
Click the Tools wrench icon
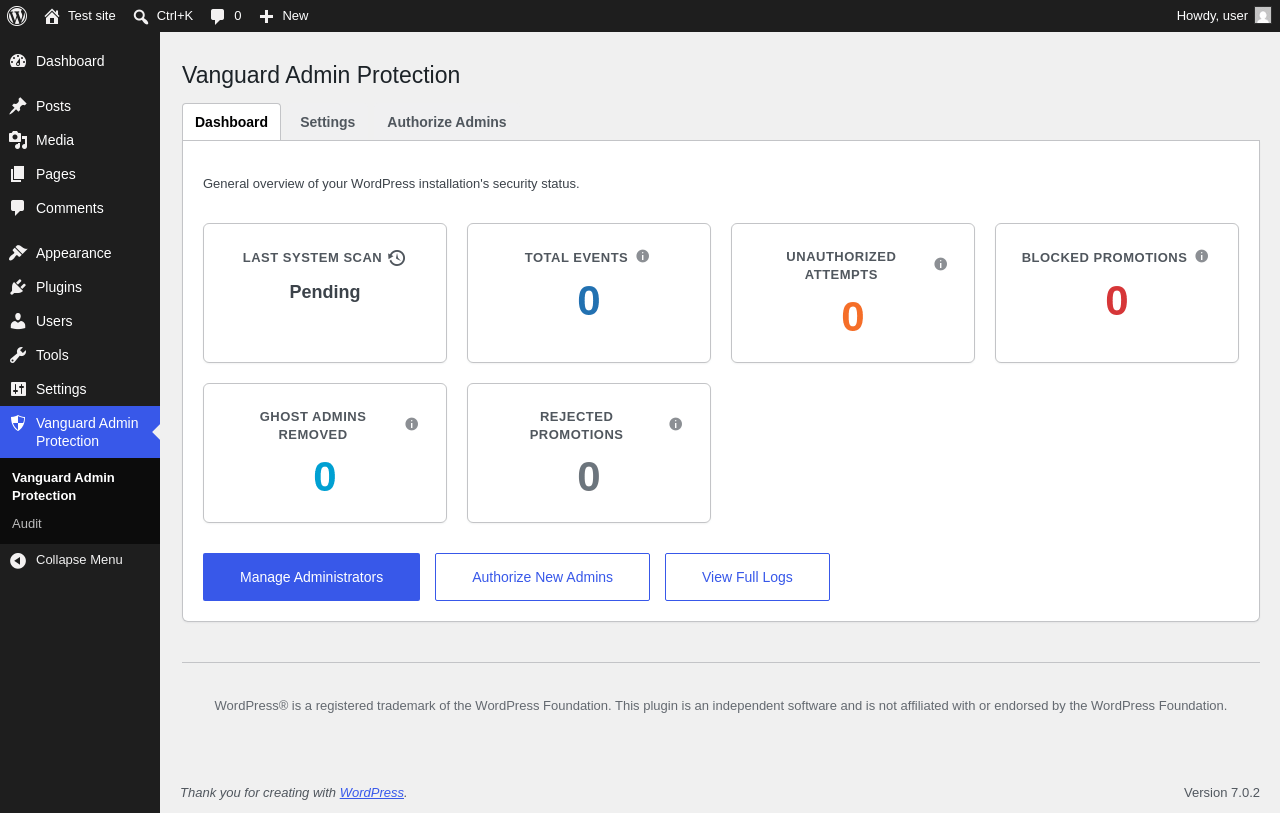tap(18, 355)
